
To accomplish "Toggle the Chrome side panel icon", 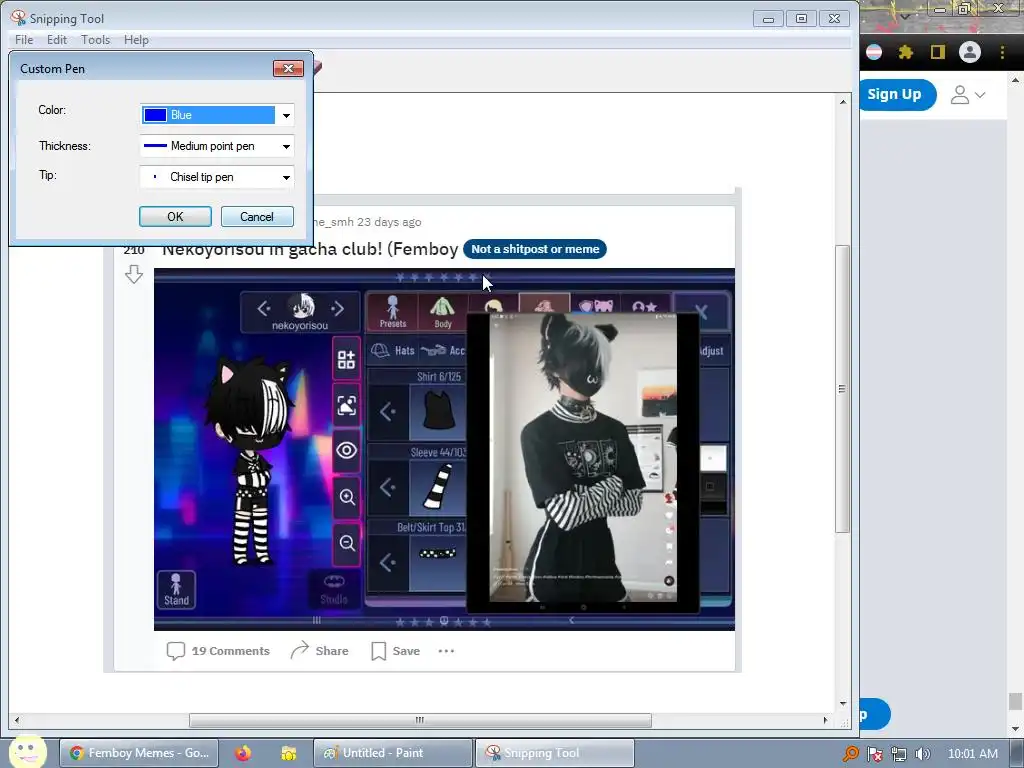I will click(938, 52).
